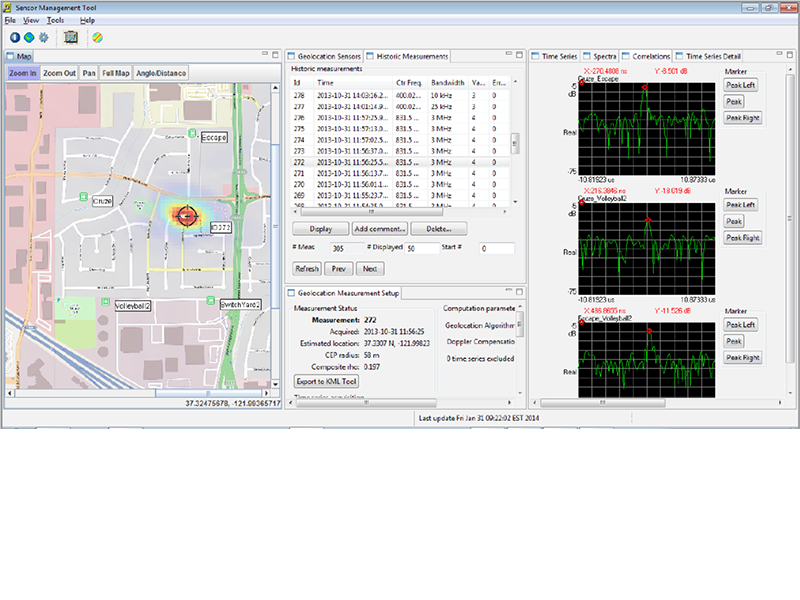Click the Refresh button
The height and width of the screenshot is (600, 800).
(x=307, y=268)
